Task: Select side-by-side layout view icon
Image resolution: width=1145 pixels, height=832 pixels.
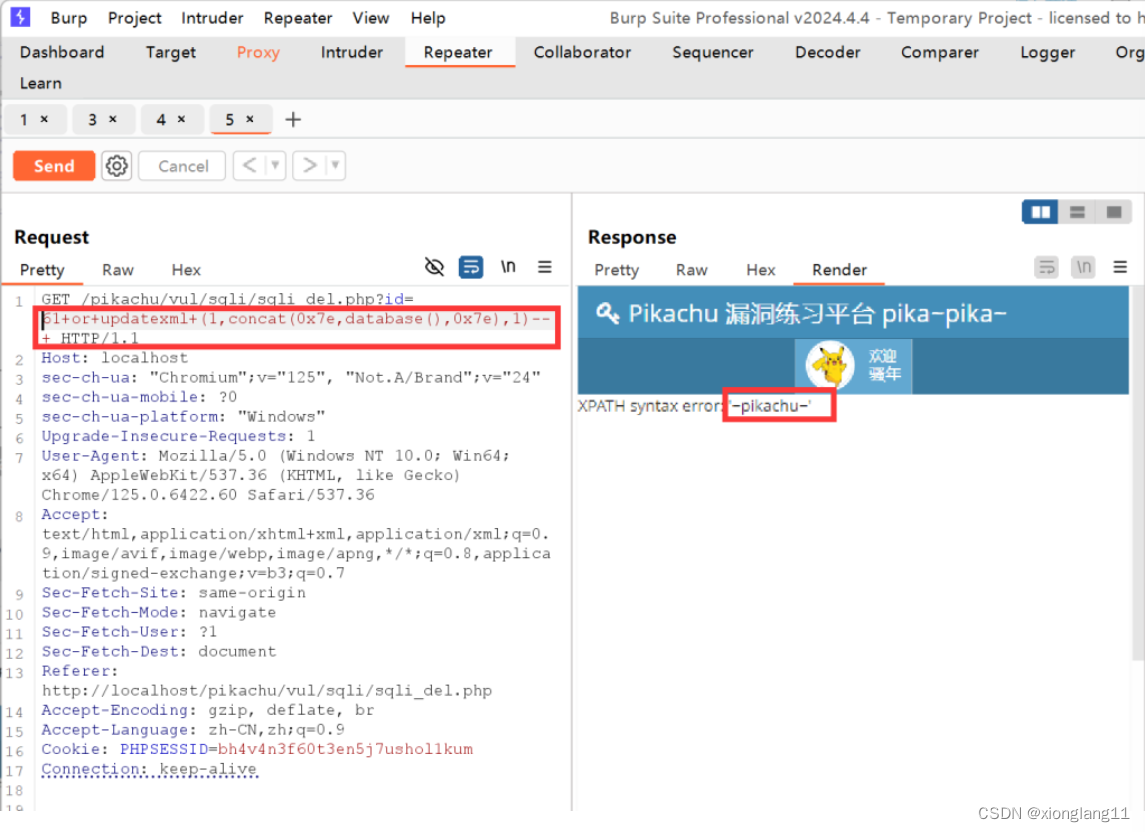Action: point(1040,212)
